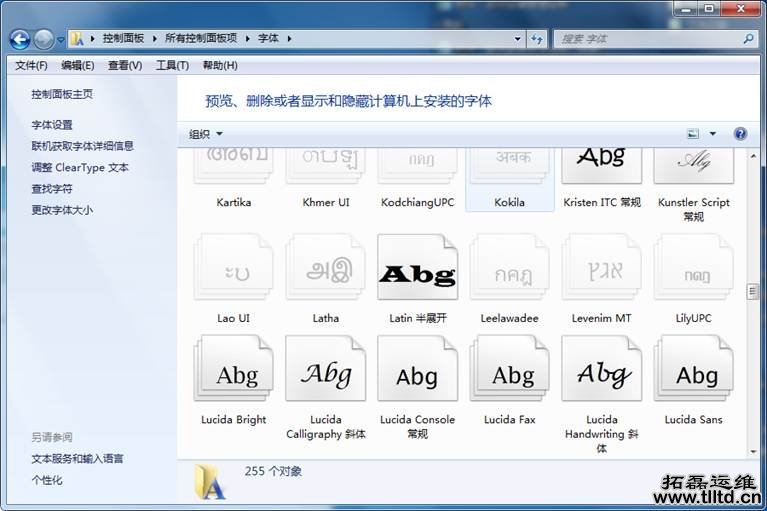767x511 pixels.
Task: Open the help question mark icon
Action: [740, 134]
